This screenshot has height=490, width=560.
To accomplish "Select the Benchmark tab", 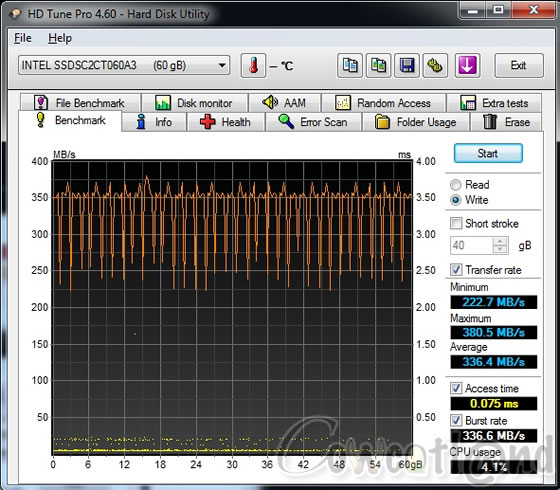I will (70, 120).
